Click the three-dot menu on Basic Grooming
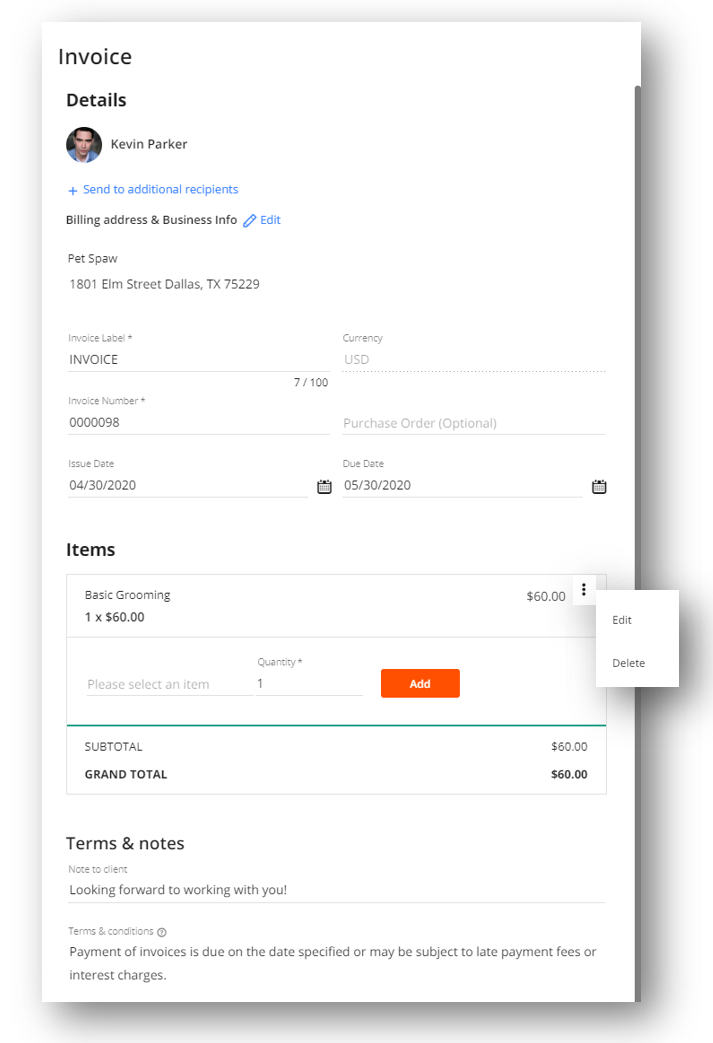The image size is (713, 1043). click(x=583, y=589)
